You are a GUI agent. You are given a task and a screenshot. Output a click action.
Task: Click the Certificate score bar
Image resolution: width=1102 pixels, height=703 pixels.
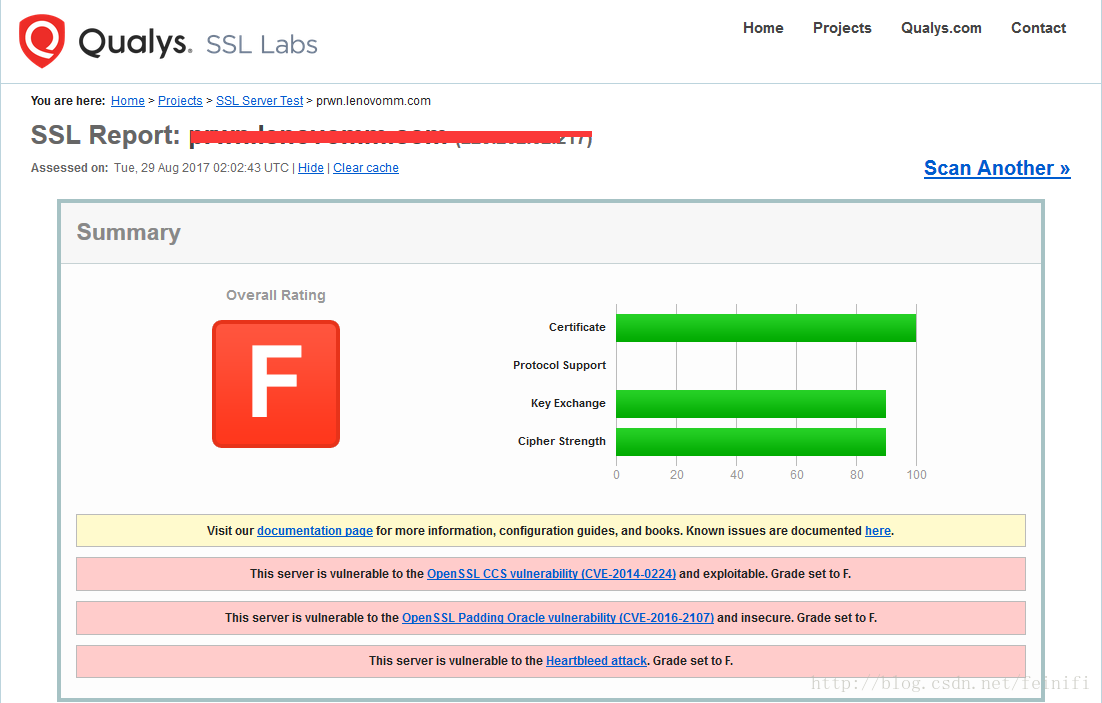click(766, 328)
